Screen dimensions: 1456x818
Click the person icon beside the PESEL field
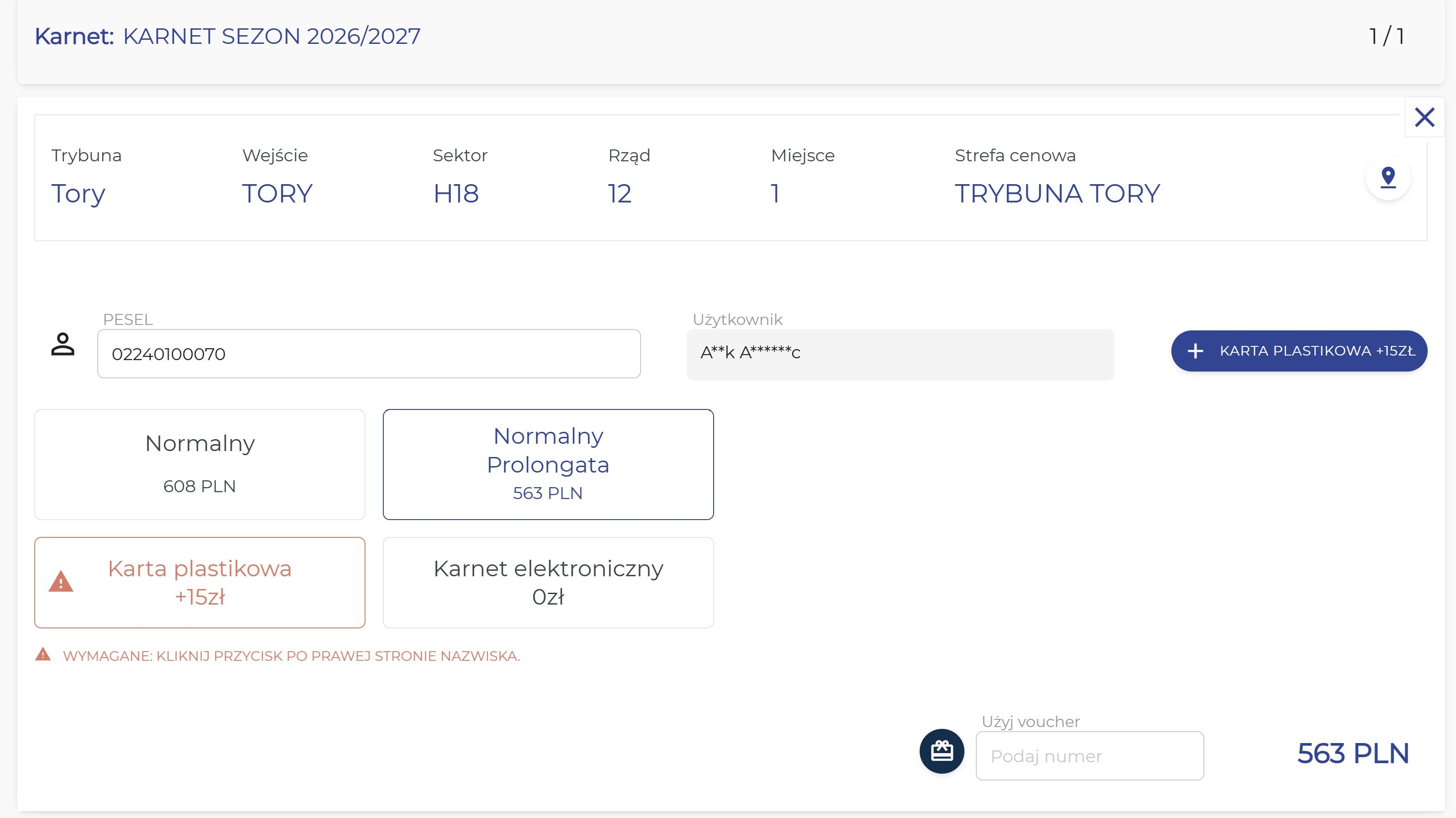click(63, 344)
